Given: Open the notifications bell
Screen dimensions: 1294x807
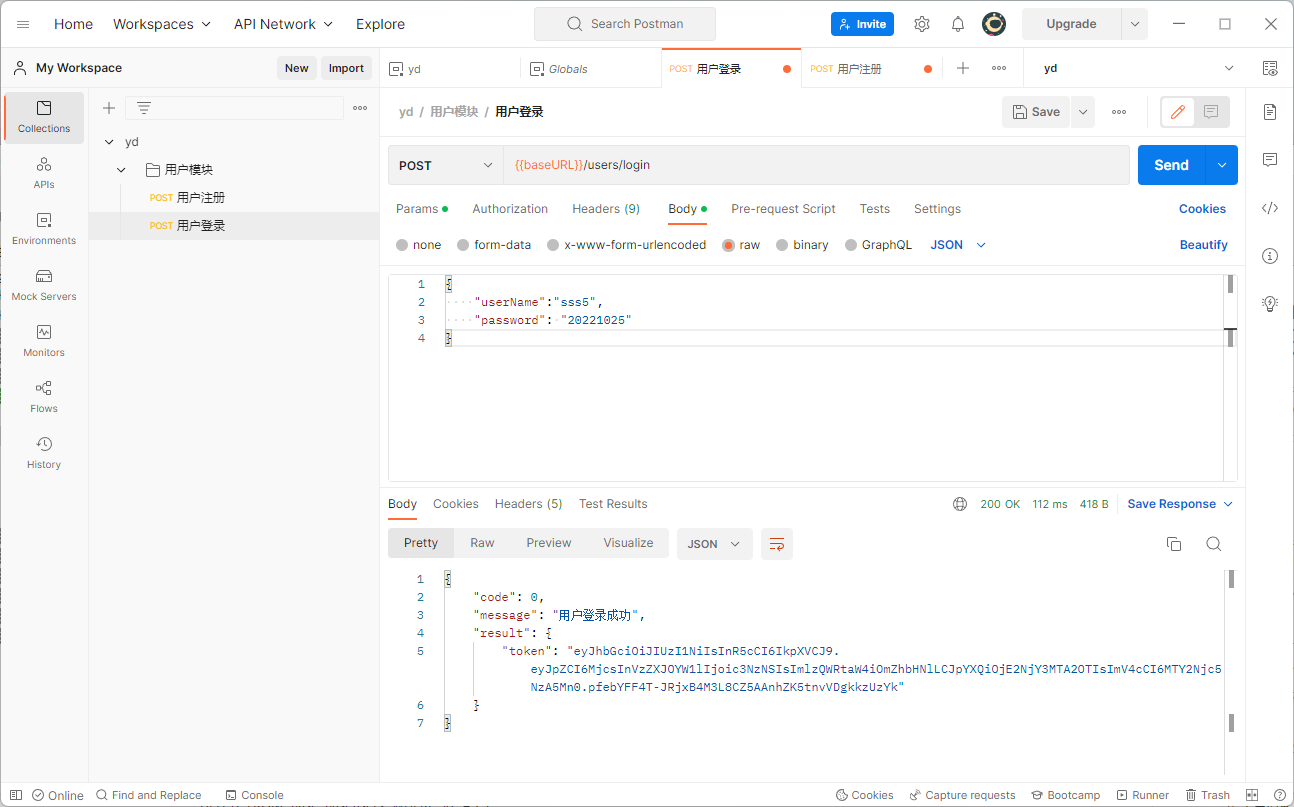Looking at the screenshot, I should coord(958,24).
